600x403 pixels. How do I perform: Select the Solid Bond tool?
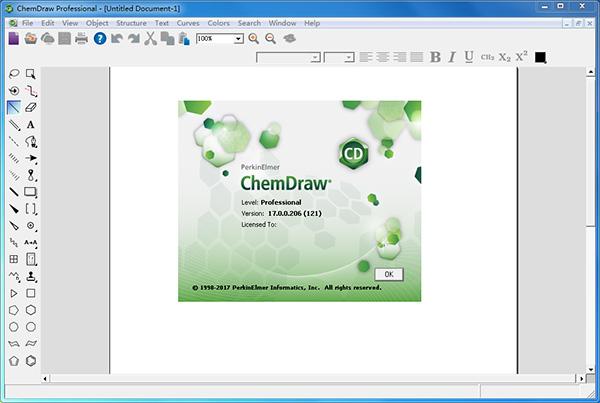pos(14,108)
